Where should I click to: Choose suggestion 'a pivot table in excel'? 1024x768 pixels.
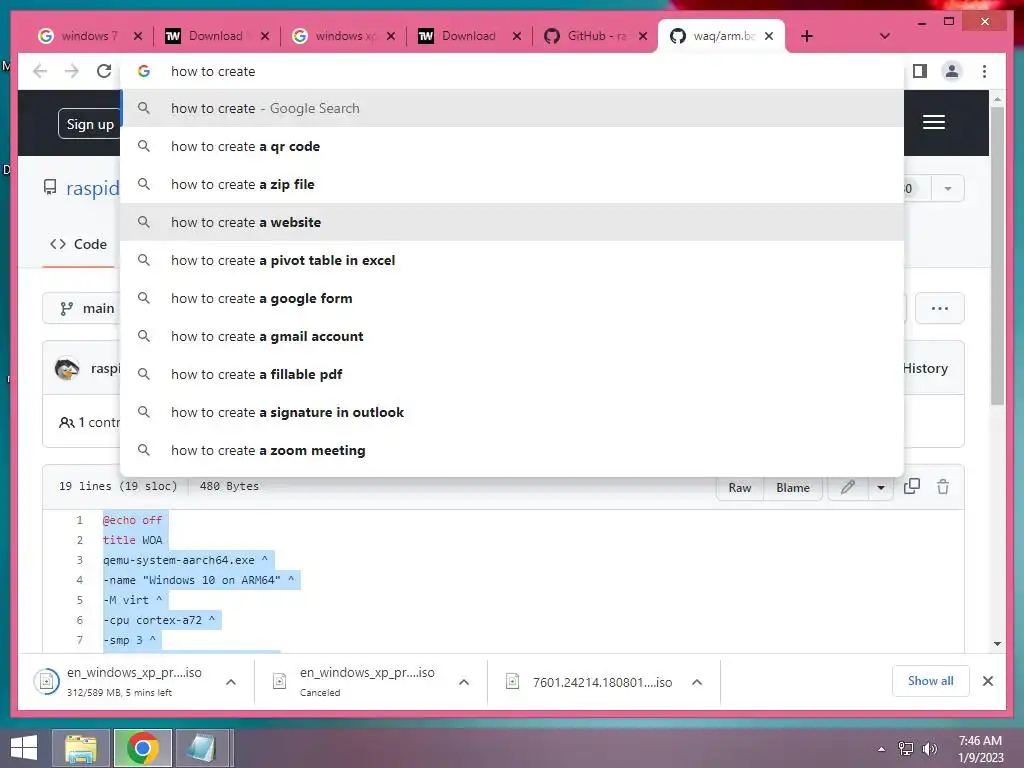point(512,260)
